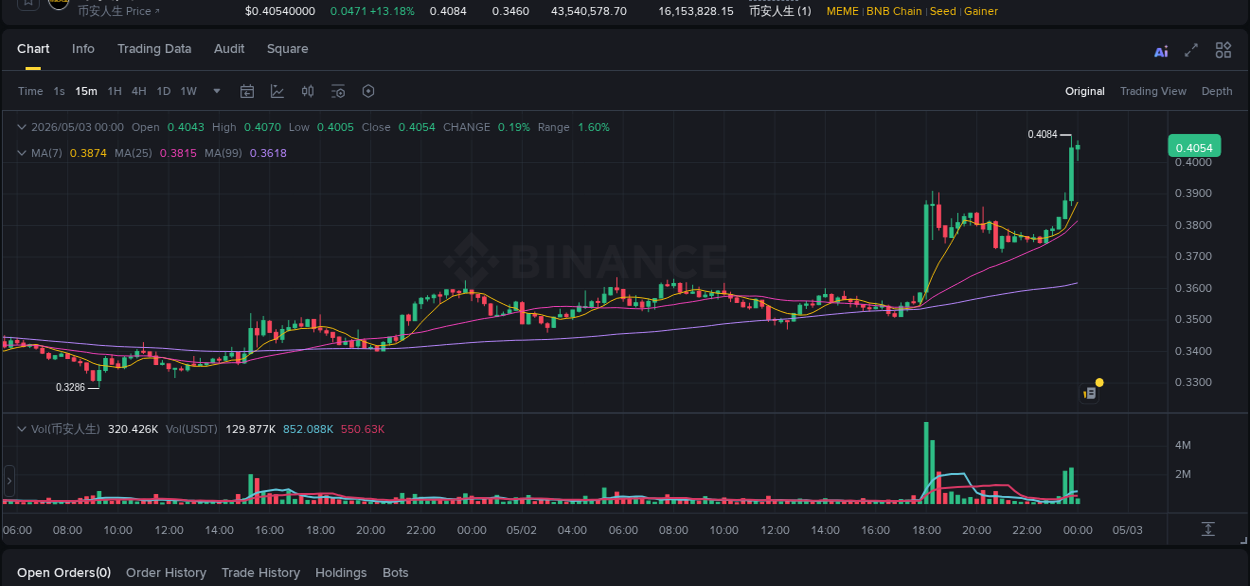The width and height of the screenshot is (1250, 586).
Task: Select the 15m interval
Action: (x=86, y=91)
